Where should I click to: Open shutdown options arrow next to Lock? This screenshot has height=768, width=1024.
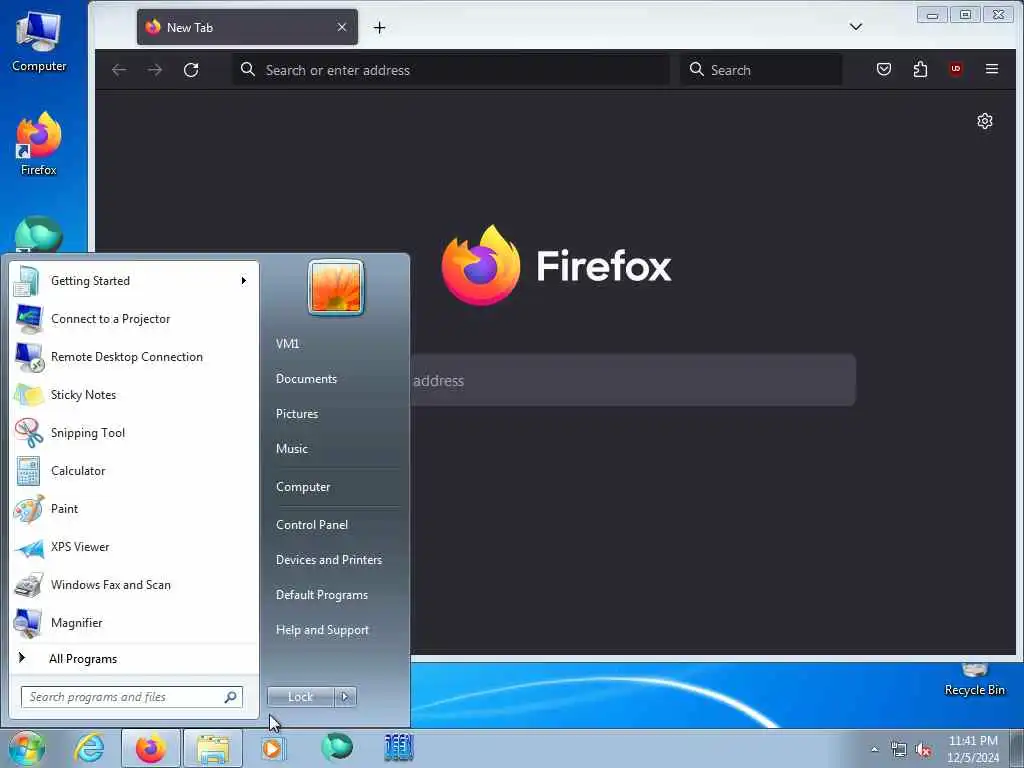(x=345, y=697)
